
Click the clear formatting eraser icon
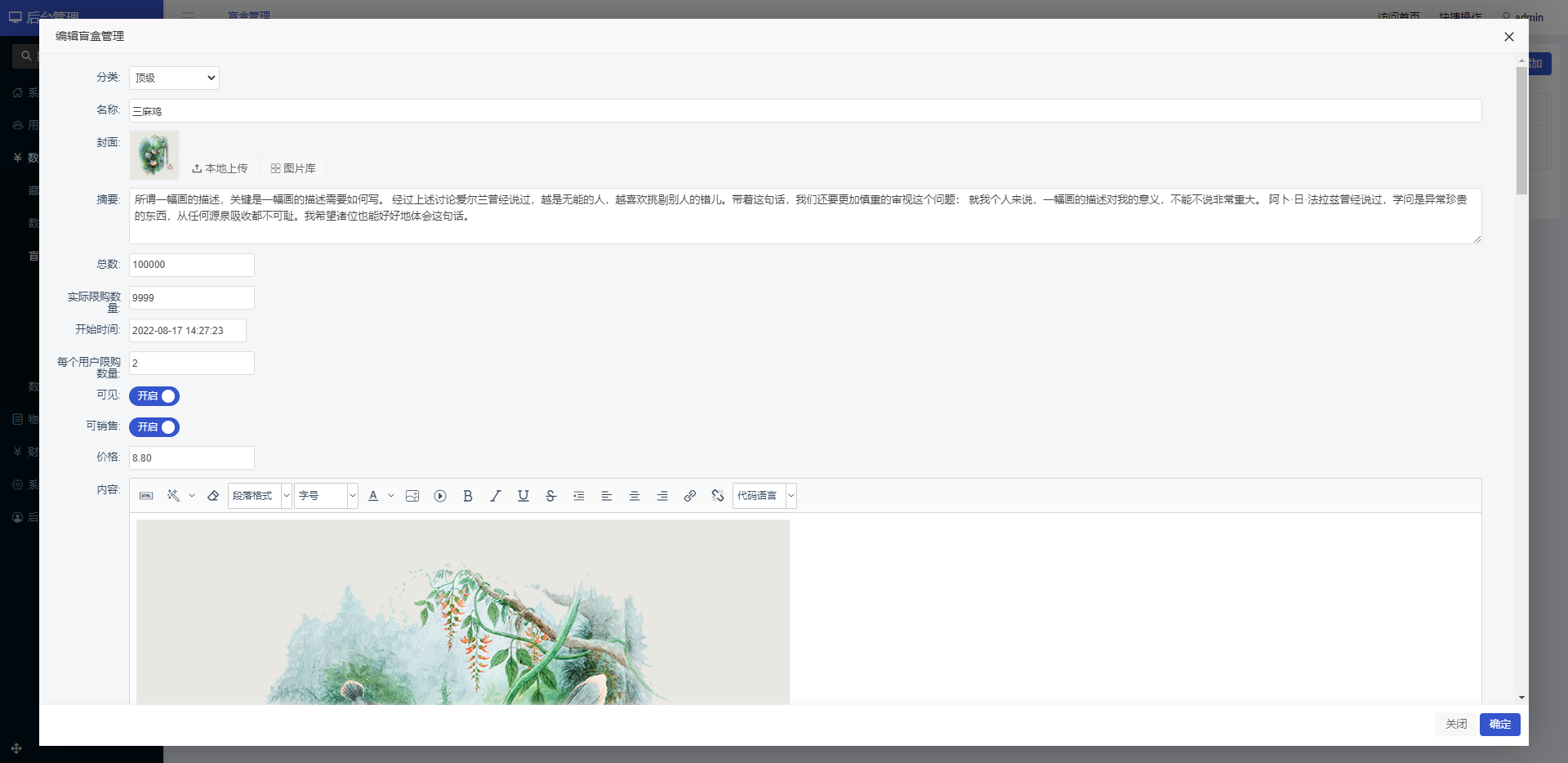[213, 496]
